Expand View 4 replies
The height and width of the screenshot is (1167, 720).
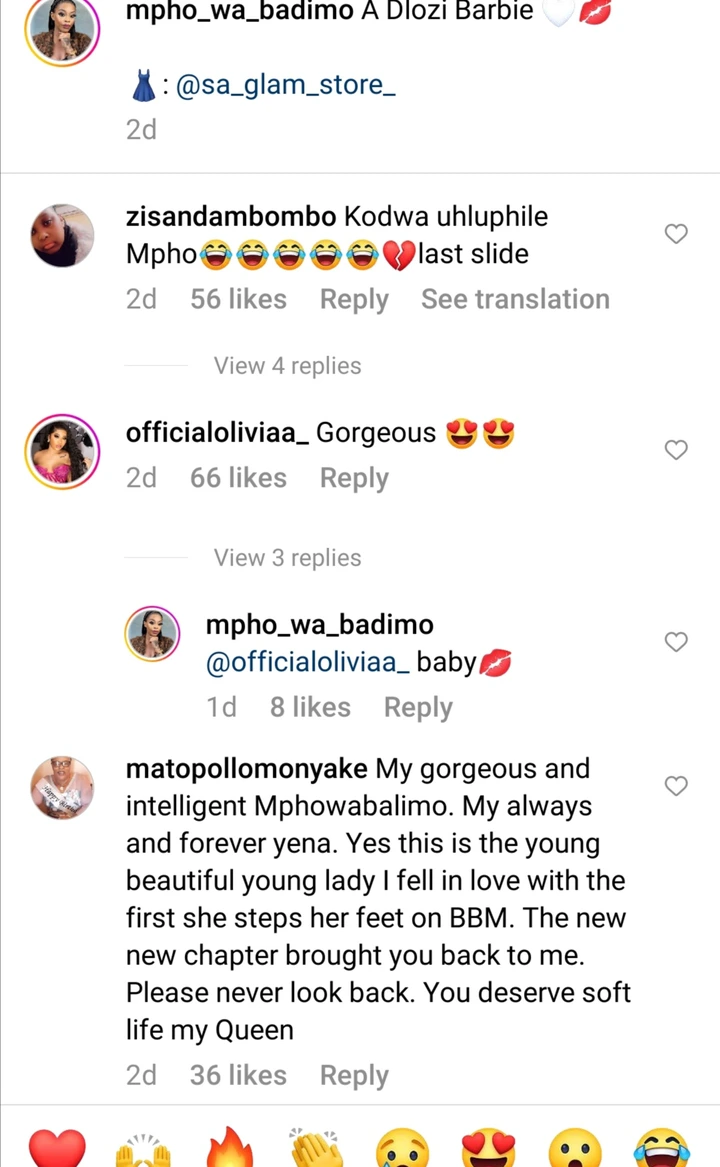click(287, 366)
